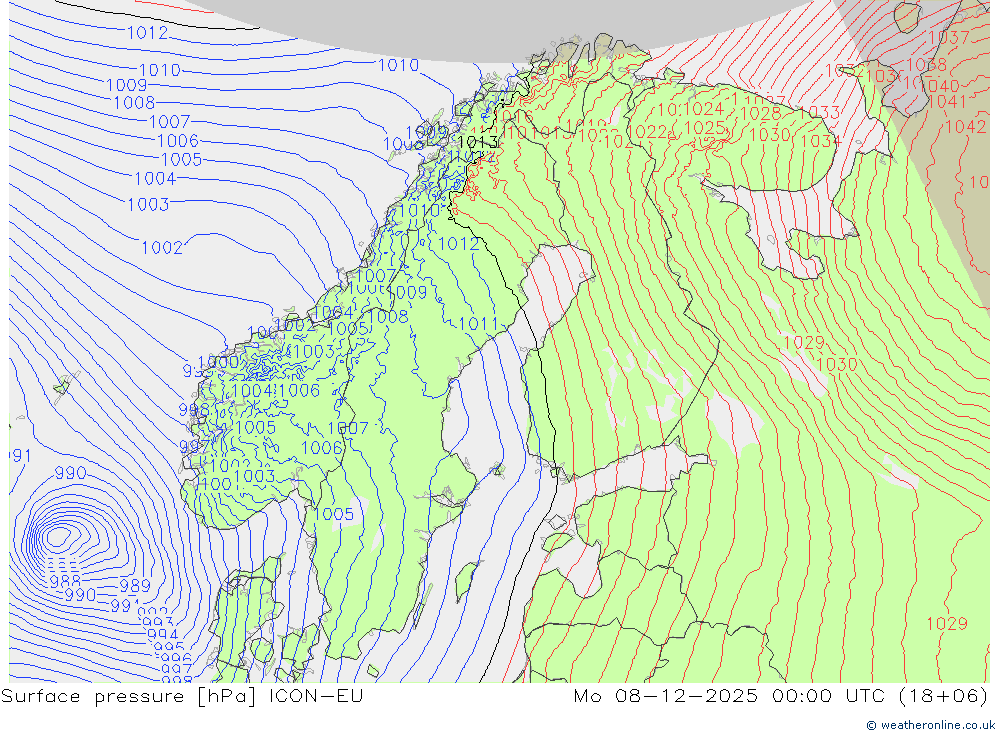Click the 'Surface pressure [hPa] ICON-EU' caption
This screenshot has height=733, width=1000.
(182, 695)
